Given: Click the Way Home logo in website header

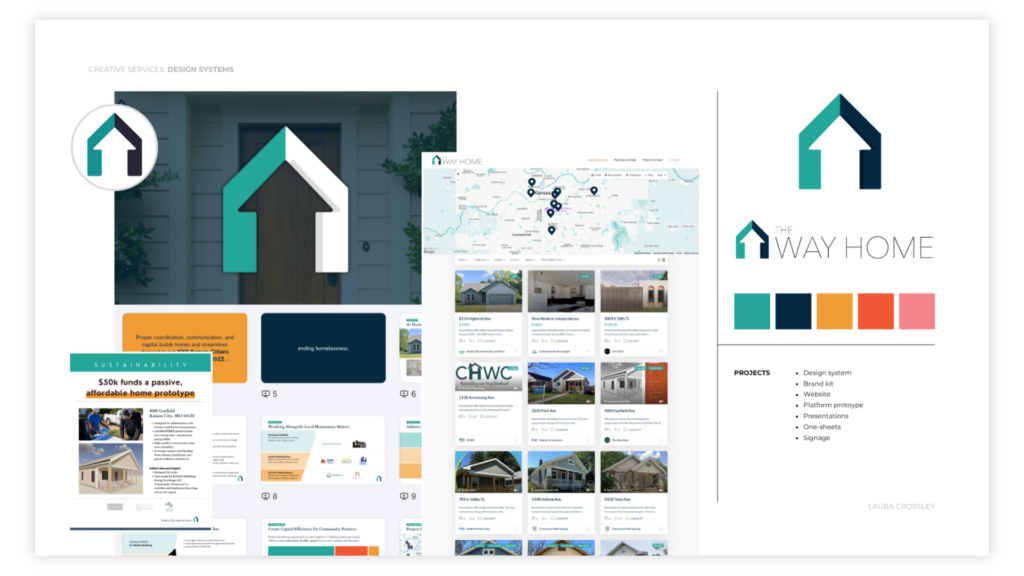Looking at the screenshot, I should coord(457,161).
